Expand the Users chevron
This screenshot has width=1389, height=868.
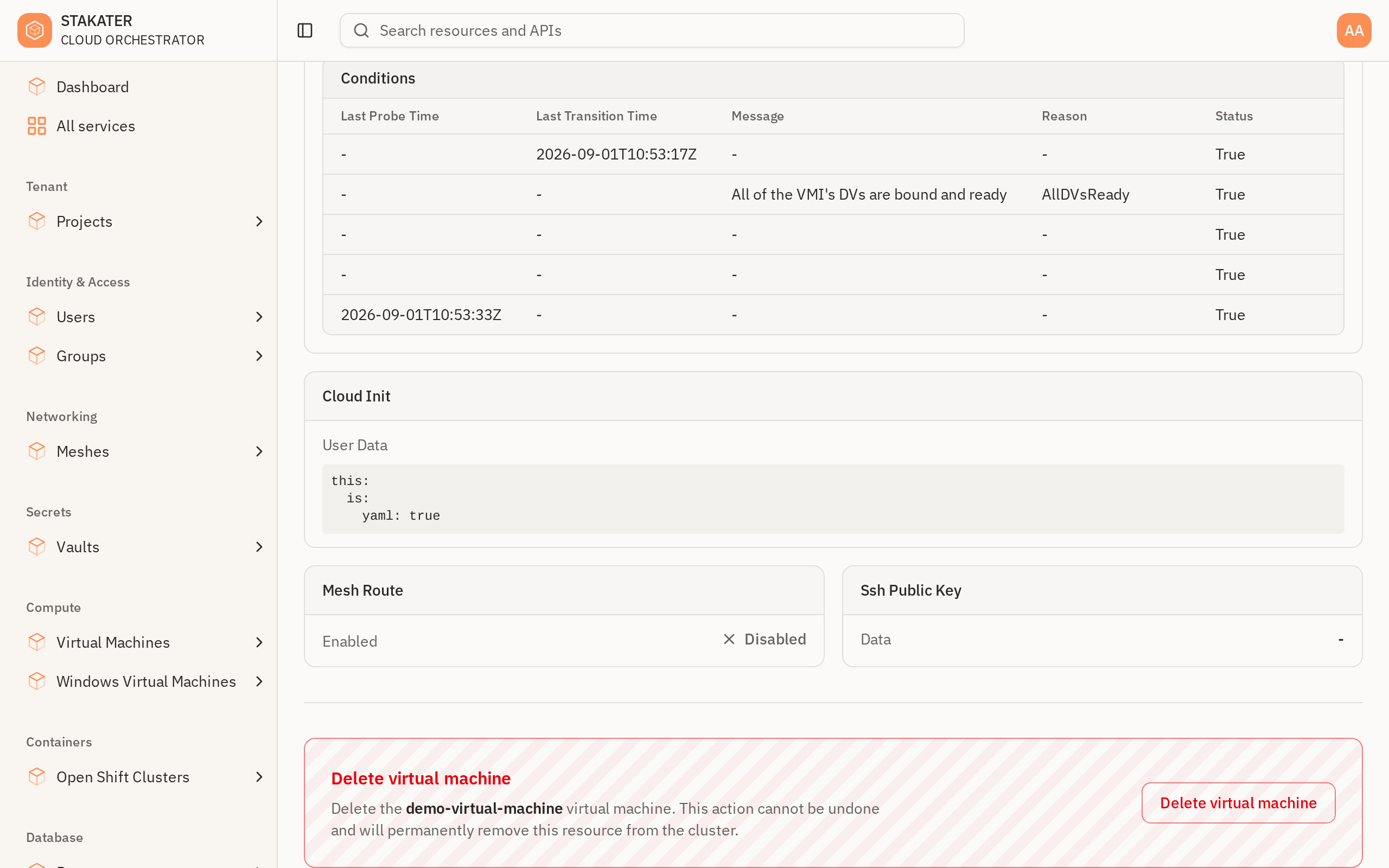(x=259, y=316)
